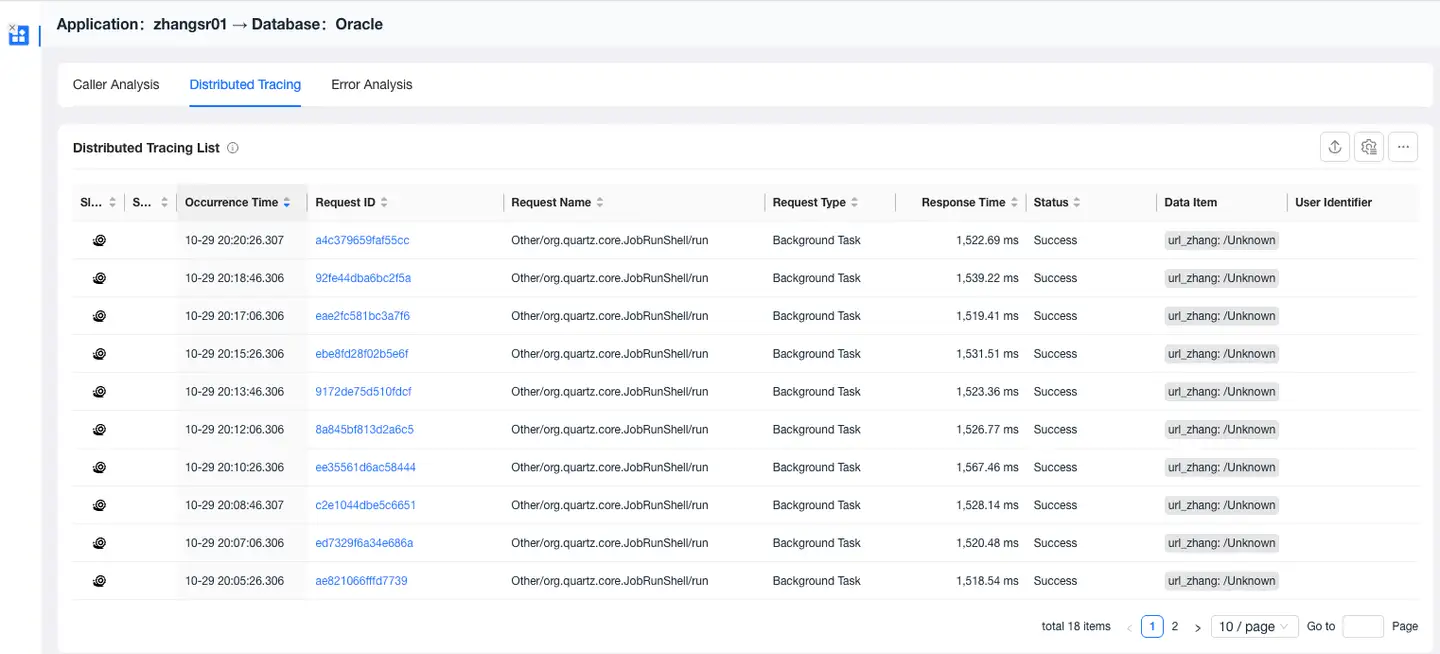The height and width of the screenshot is (654, 1440).
Task: Go to the next page arrow
Action: point(1198,627)
